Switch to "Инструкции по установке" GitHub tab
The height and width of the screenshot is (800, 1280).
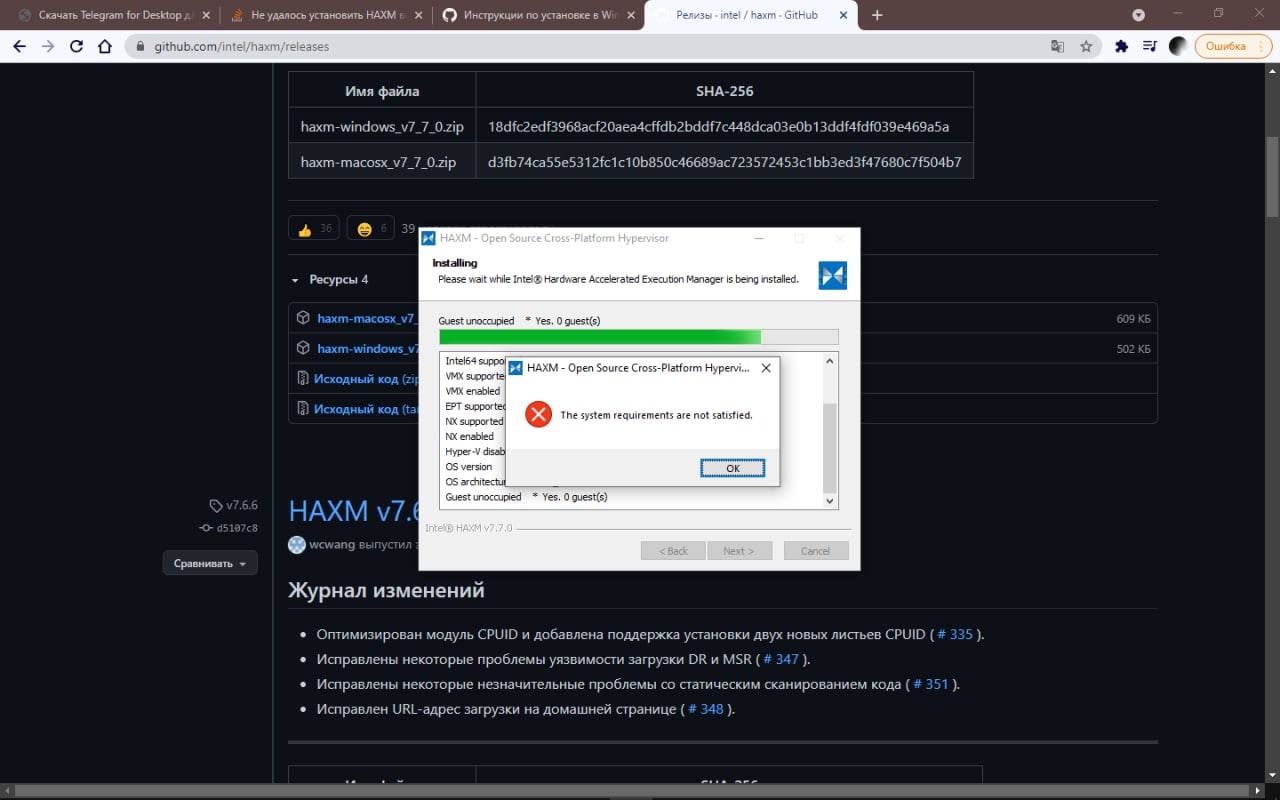coord(539,15)
